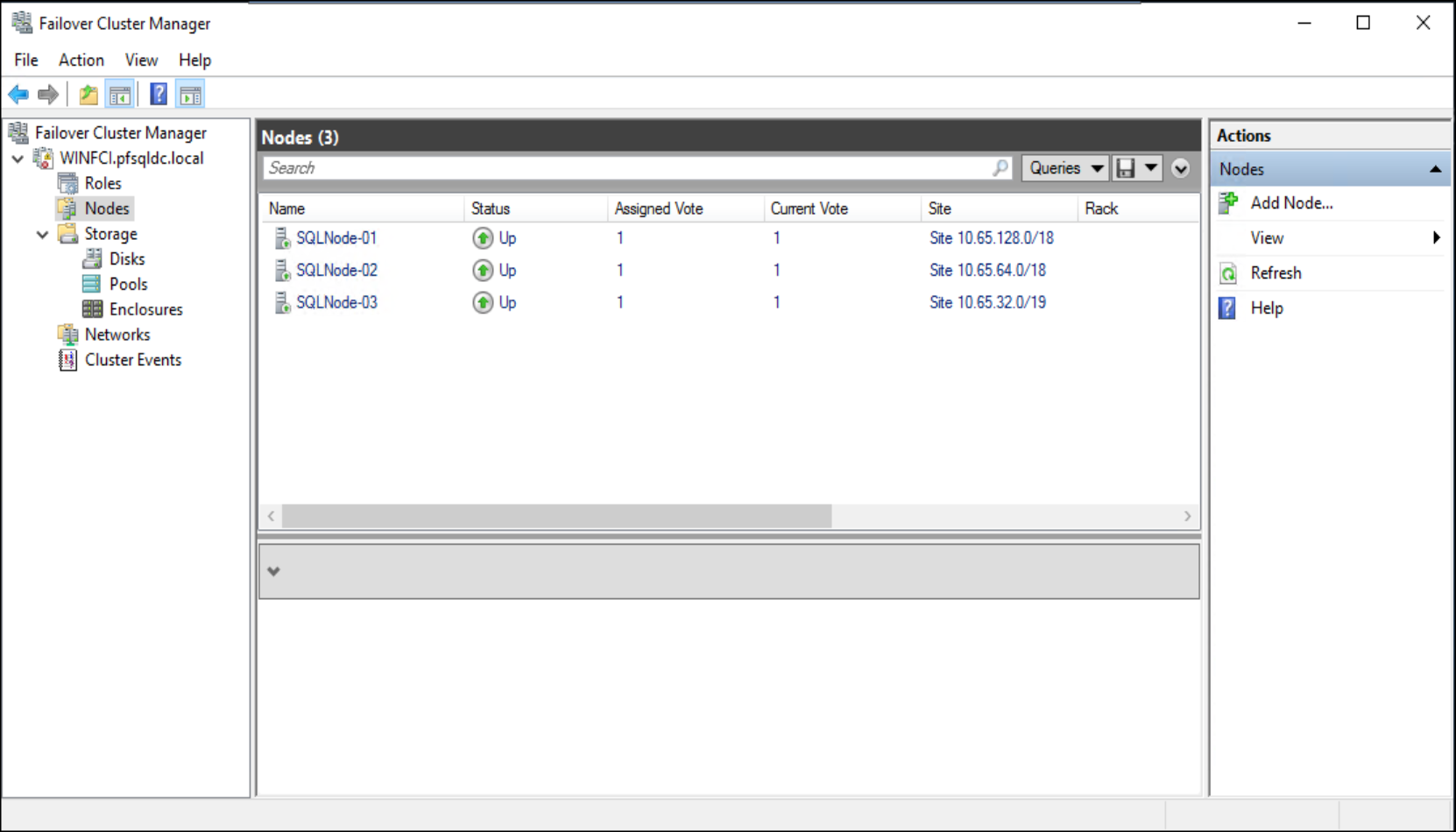
Task: Open the save query dropdown arrow
Action: pyautogui.click(x=1151, y=168)
